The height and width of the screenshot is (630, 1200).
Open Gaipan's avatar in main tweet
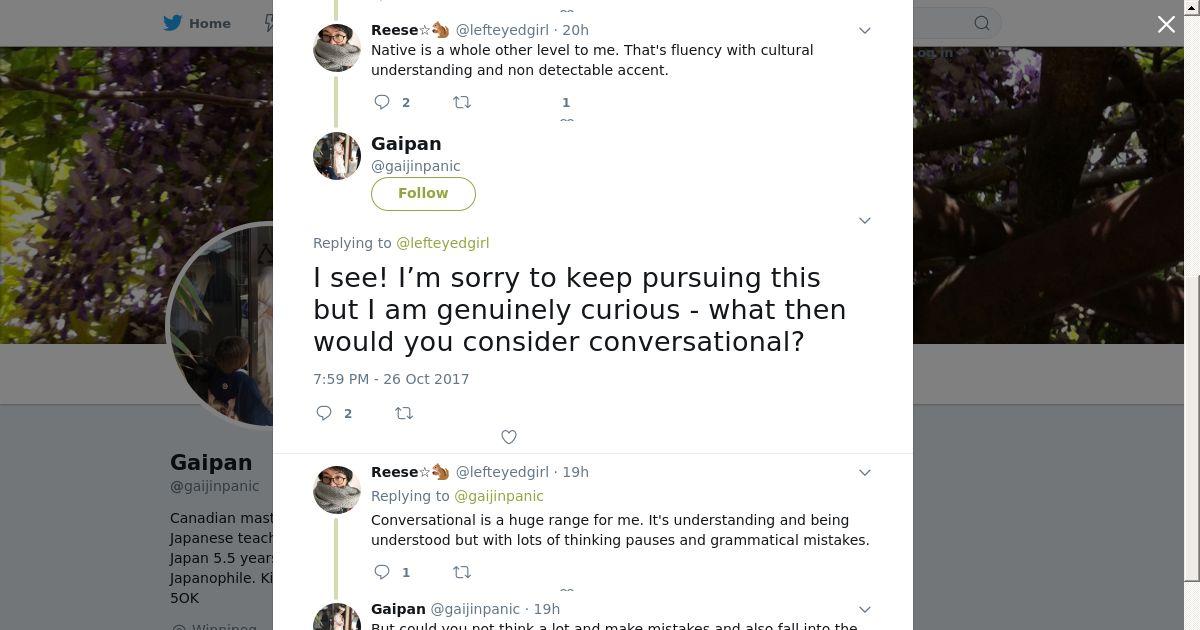(337, 156)
